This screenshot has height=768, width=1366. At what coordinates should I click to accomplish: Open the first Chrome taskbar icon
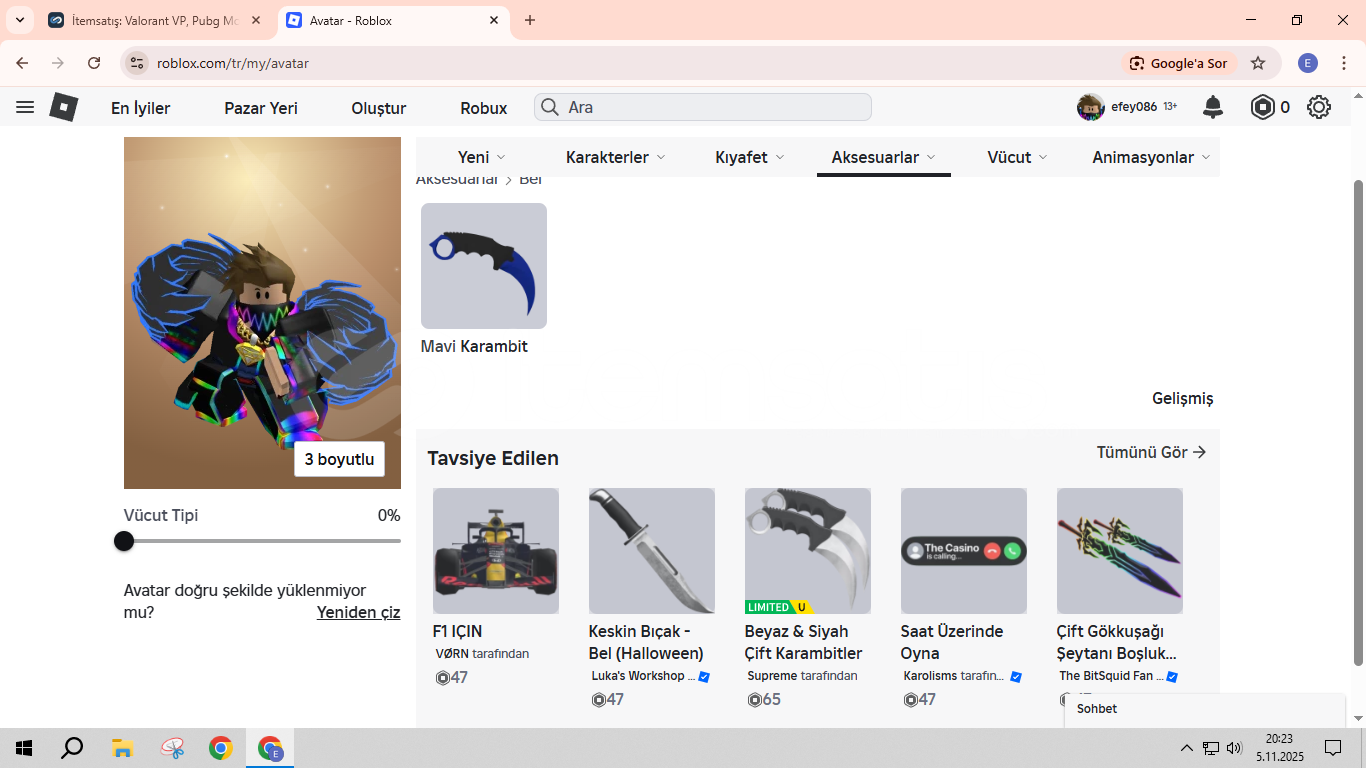(221, 748)
